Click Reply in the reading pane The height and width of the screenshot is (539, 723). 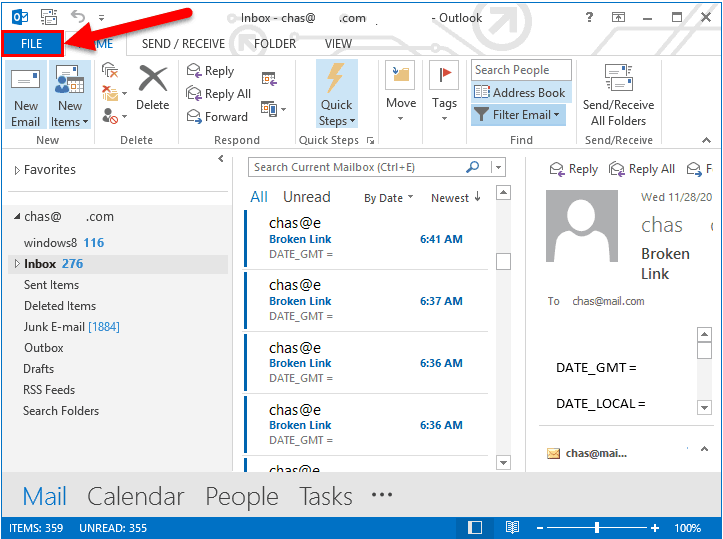pos(574,169)
